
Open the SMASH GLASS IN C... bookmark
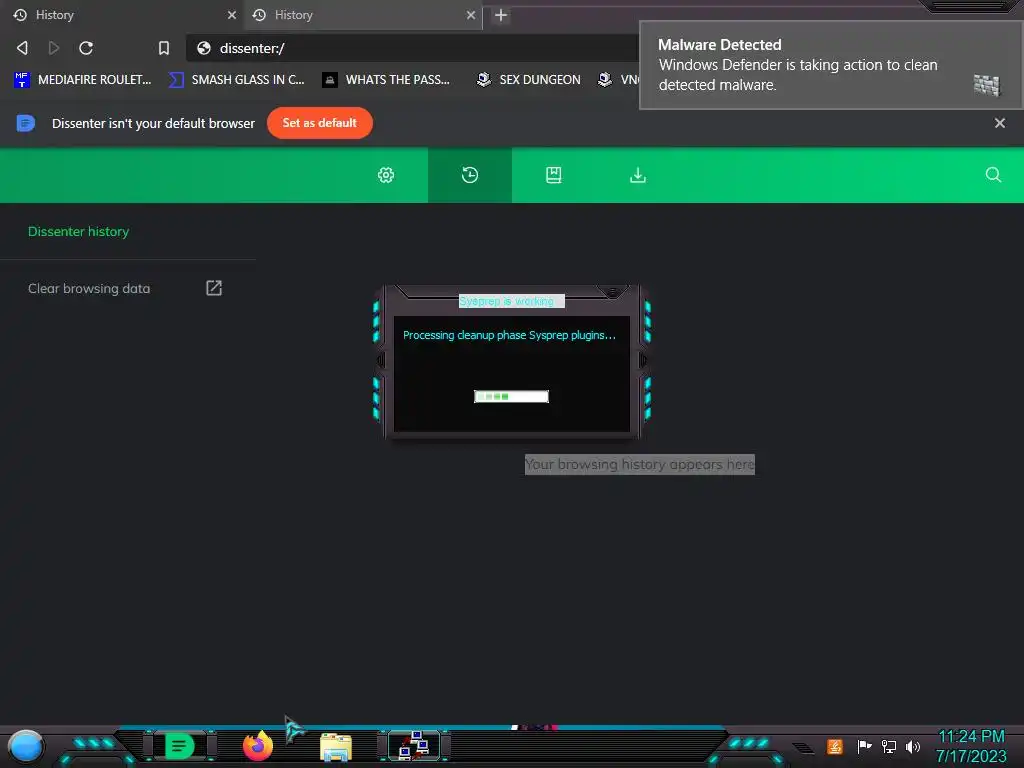click(x=236, y=80)
